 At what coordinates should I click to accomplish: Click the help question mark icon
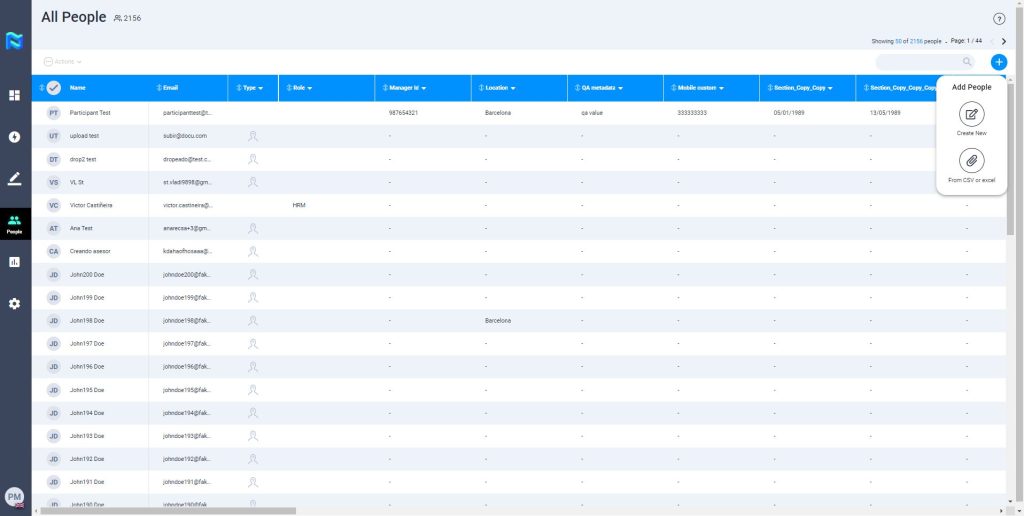[998, 19]
